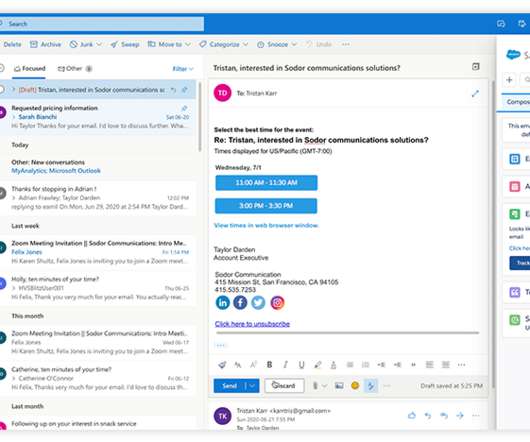
Task: Open the text highlight tool
Action: tap(317, 365)
